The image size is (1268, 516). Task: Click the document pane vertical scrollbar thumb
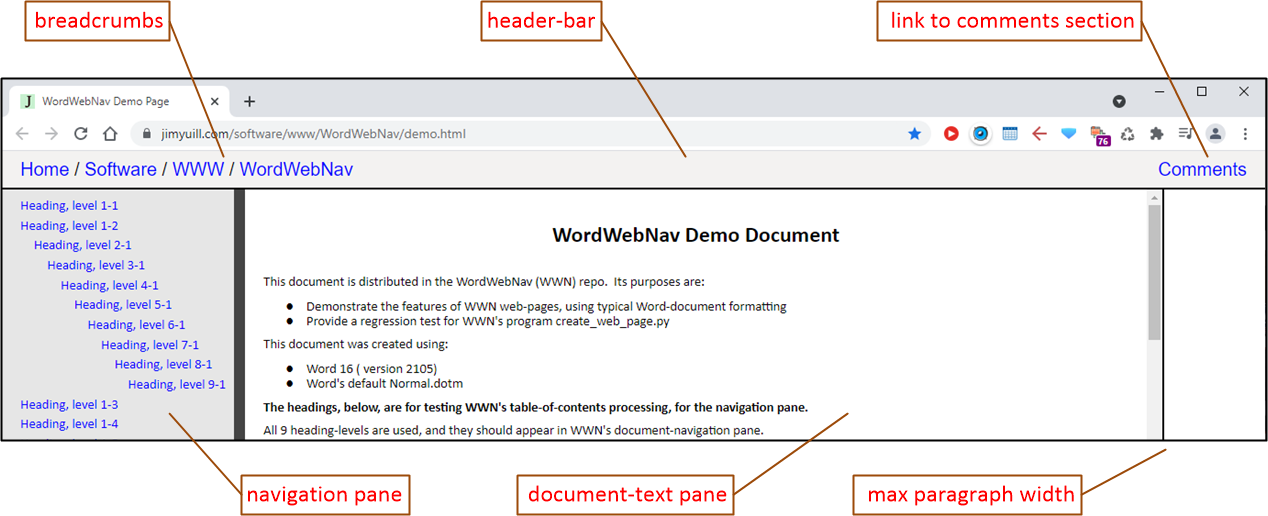[x=1154, y=270]
